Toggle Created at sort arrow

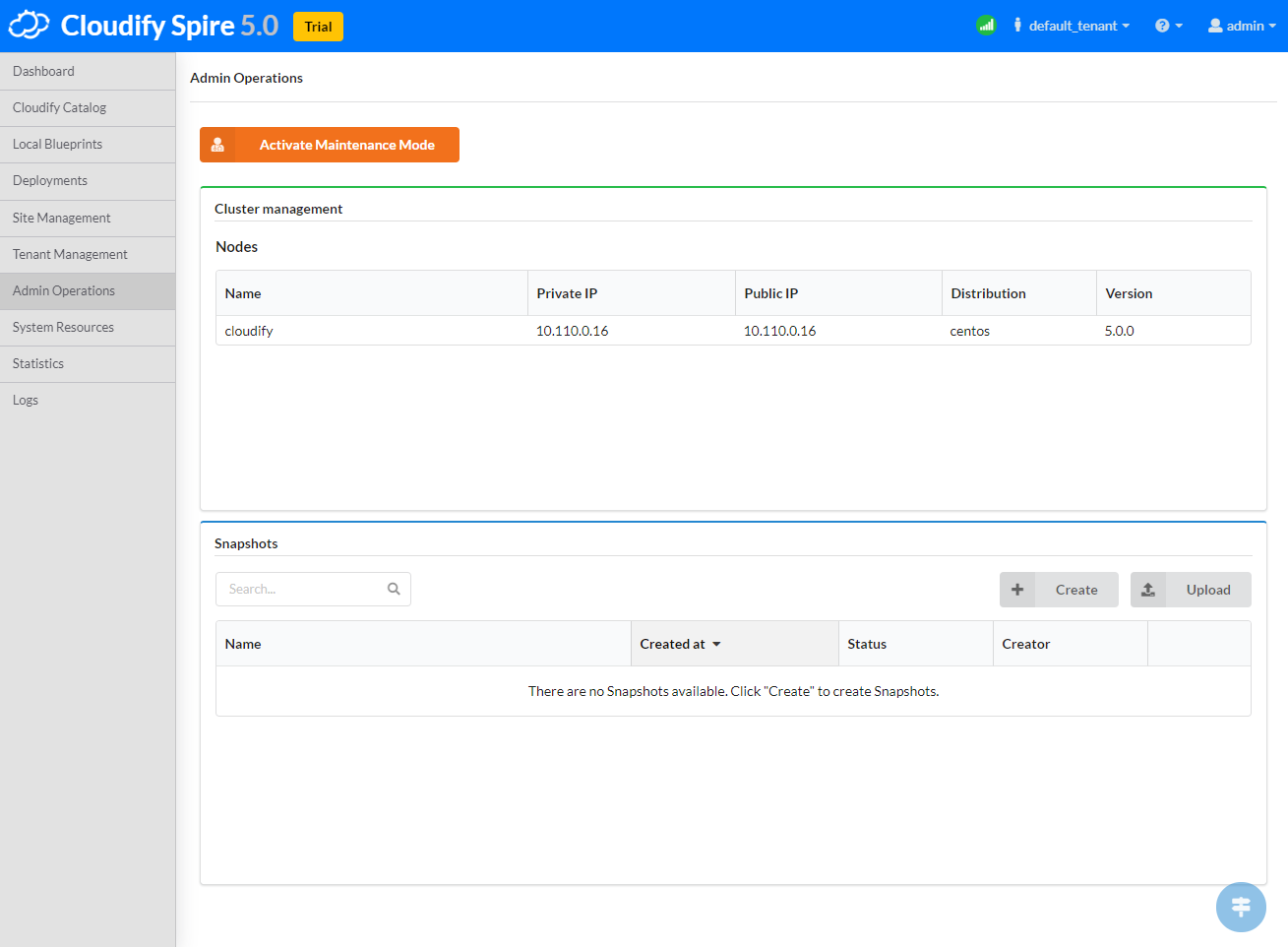[716, 644]
